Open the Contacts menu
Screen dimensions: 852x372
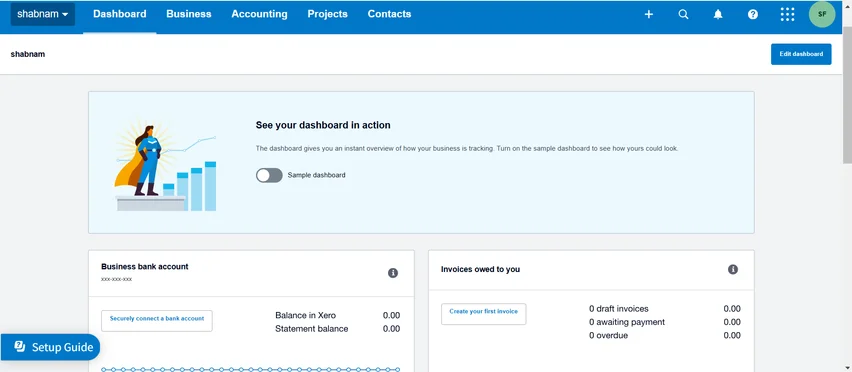[389, 14]
